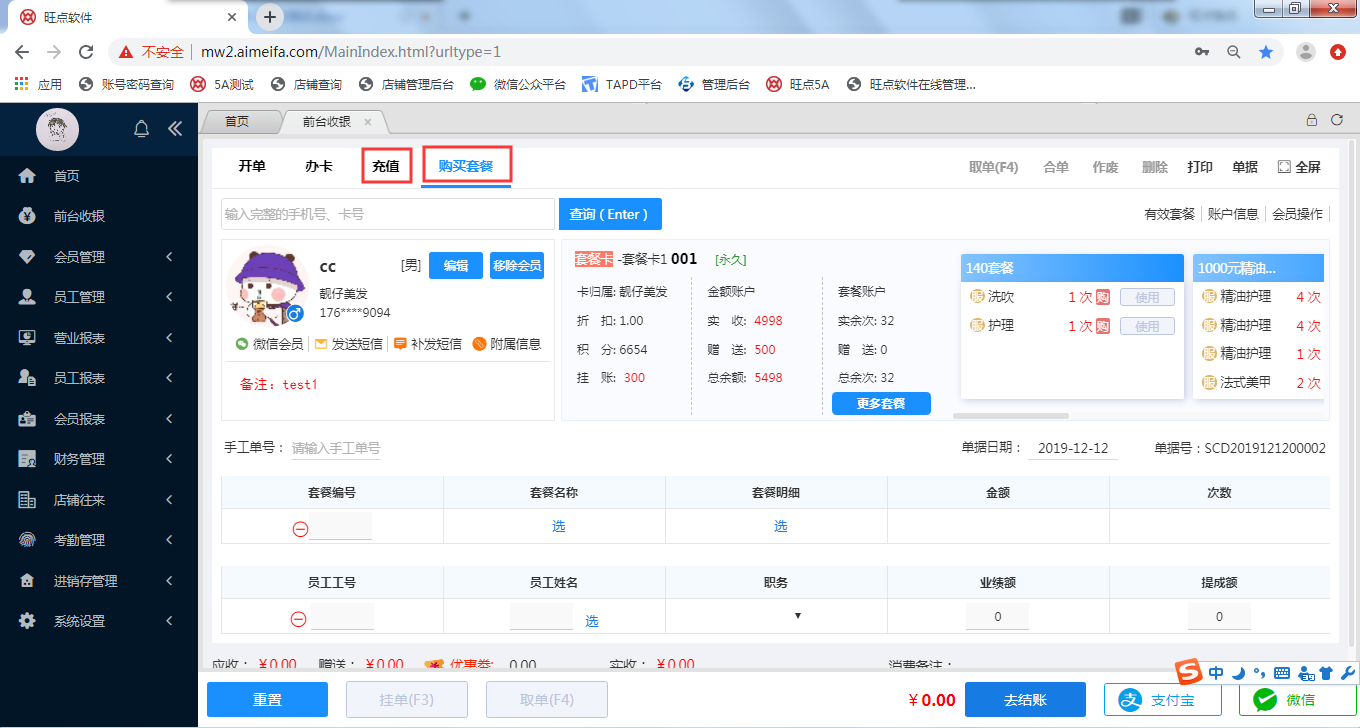Remove the package row with red minus icon

coord(300,529)
